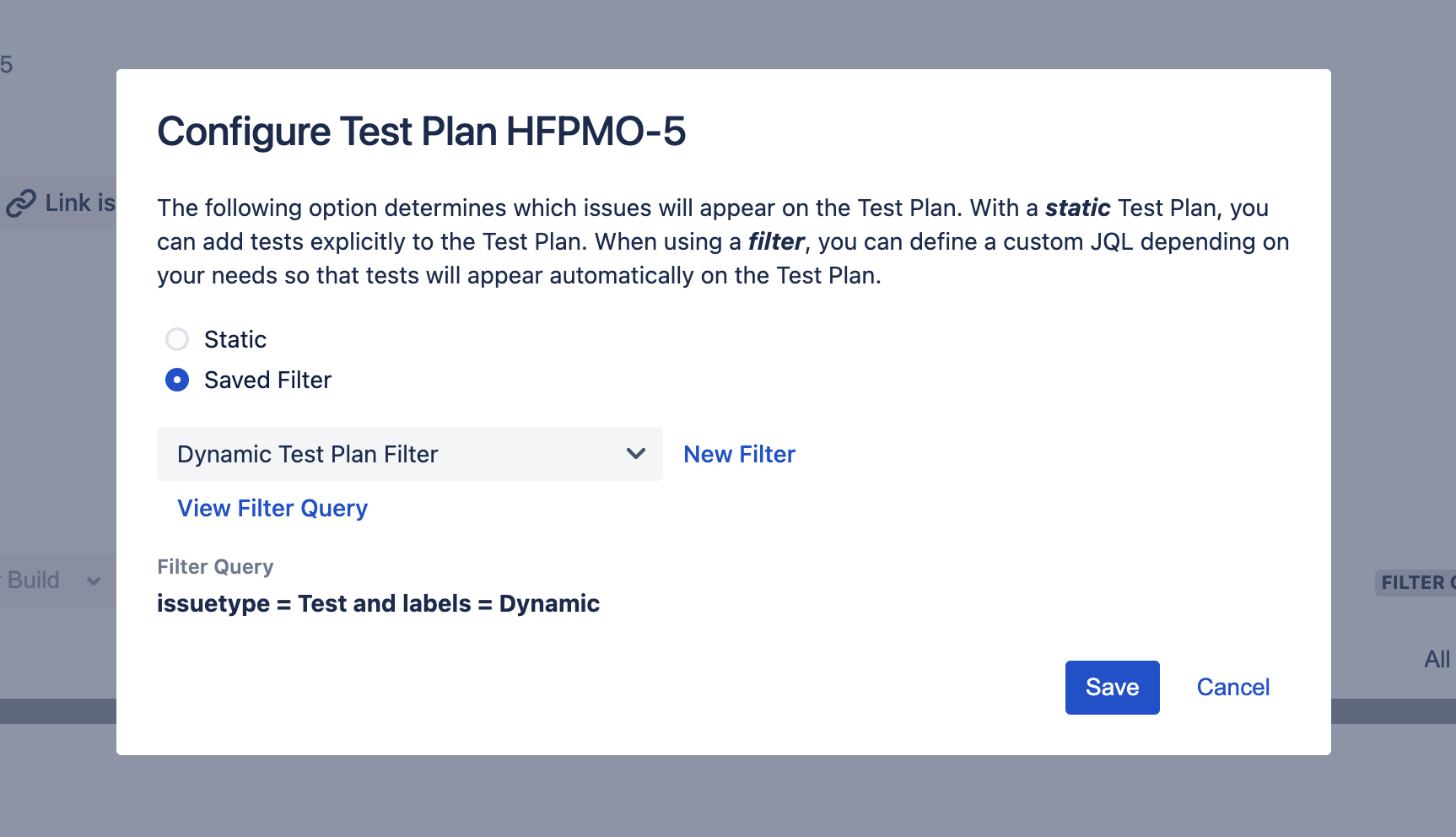Click the FILTER badge at right edge

[x=1416, y=582]
